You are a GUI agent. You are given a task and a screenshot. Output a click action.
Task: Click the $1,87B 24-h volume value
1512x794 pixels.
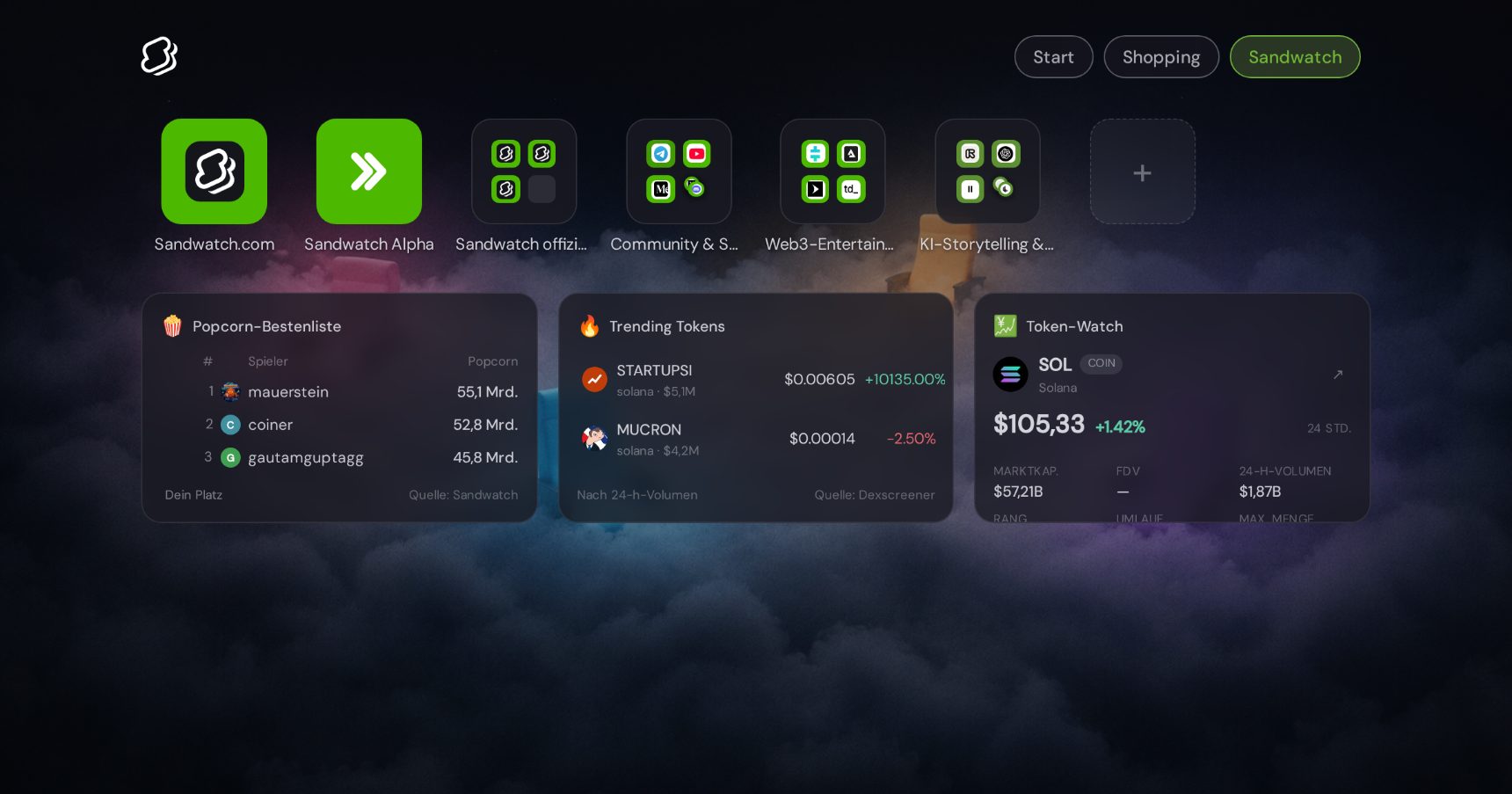click(x=1260, y=492)
